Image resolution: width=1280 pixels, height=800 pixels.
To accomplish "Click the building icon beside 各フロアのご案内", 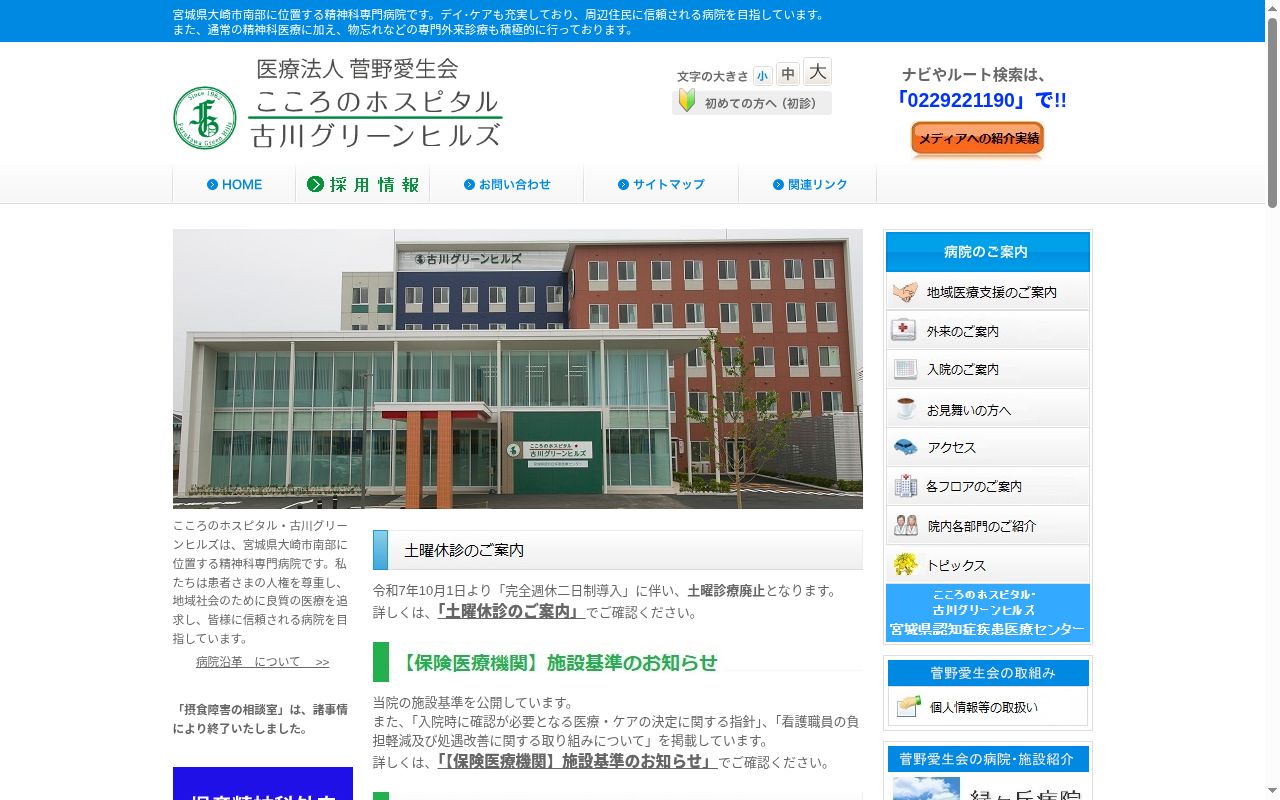I will tap(906, 486).
